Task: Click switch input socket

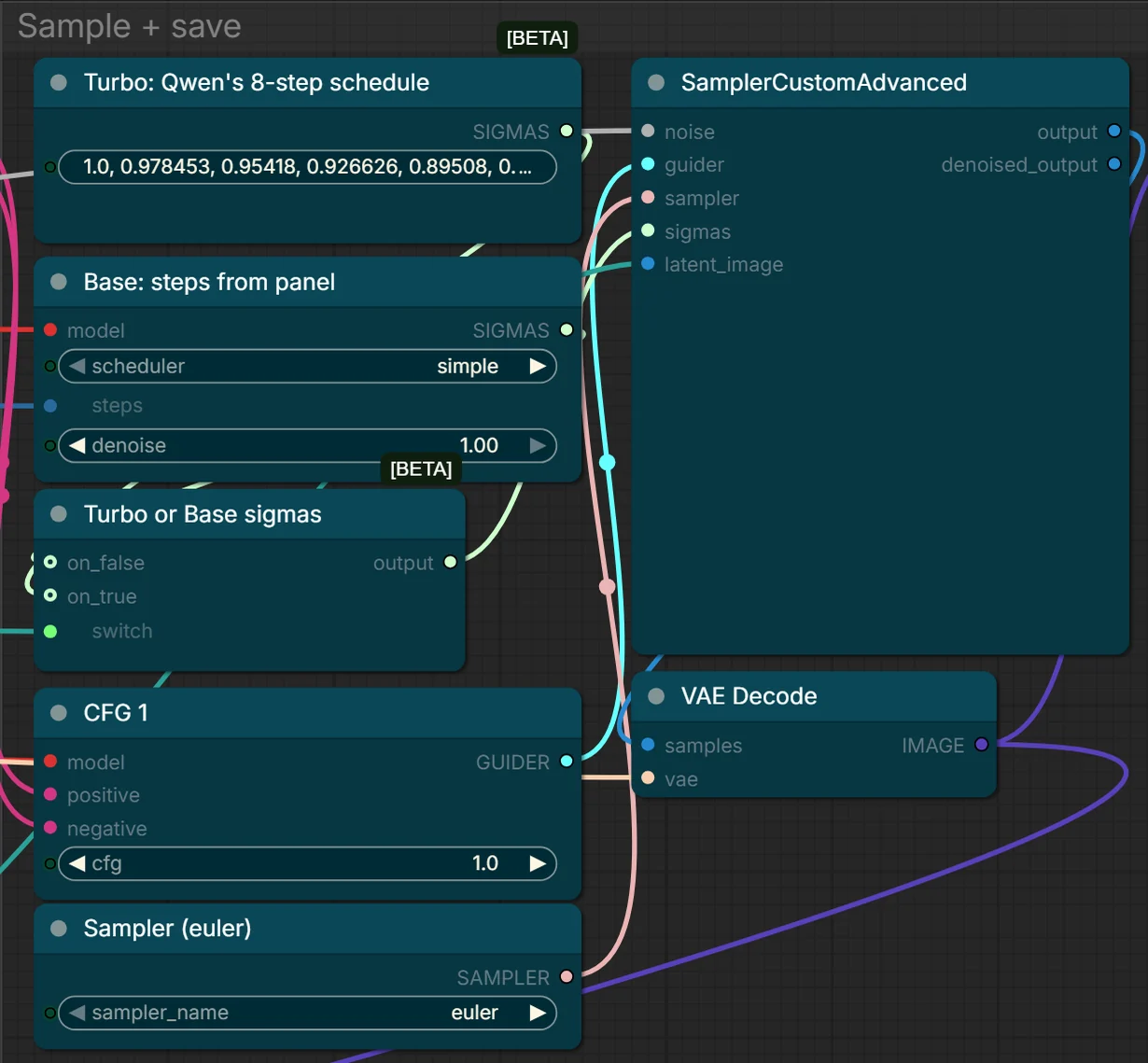Action: [x=50, y=632]
